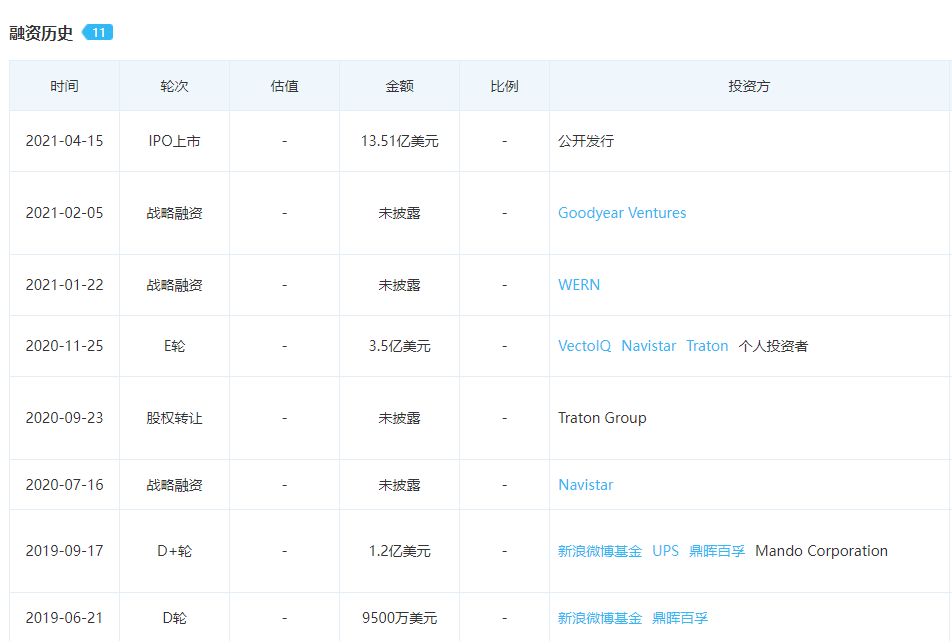Select the date 2020-09-23

pyautogui.click(x=64, y=418)
